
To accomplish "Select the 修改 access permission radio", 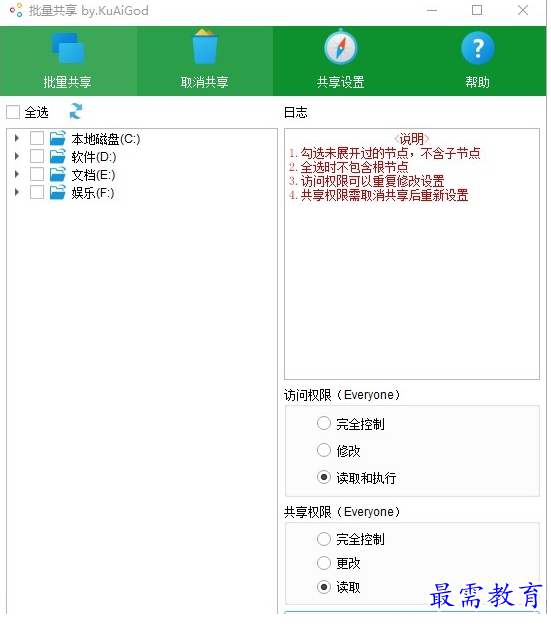I will click(x=324, y=451).
